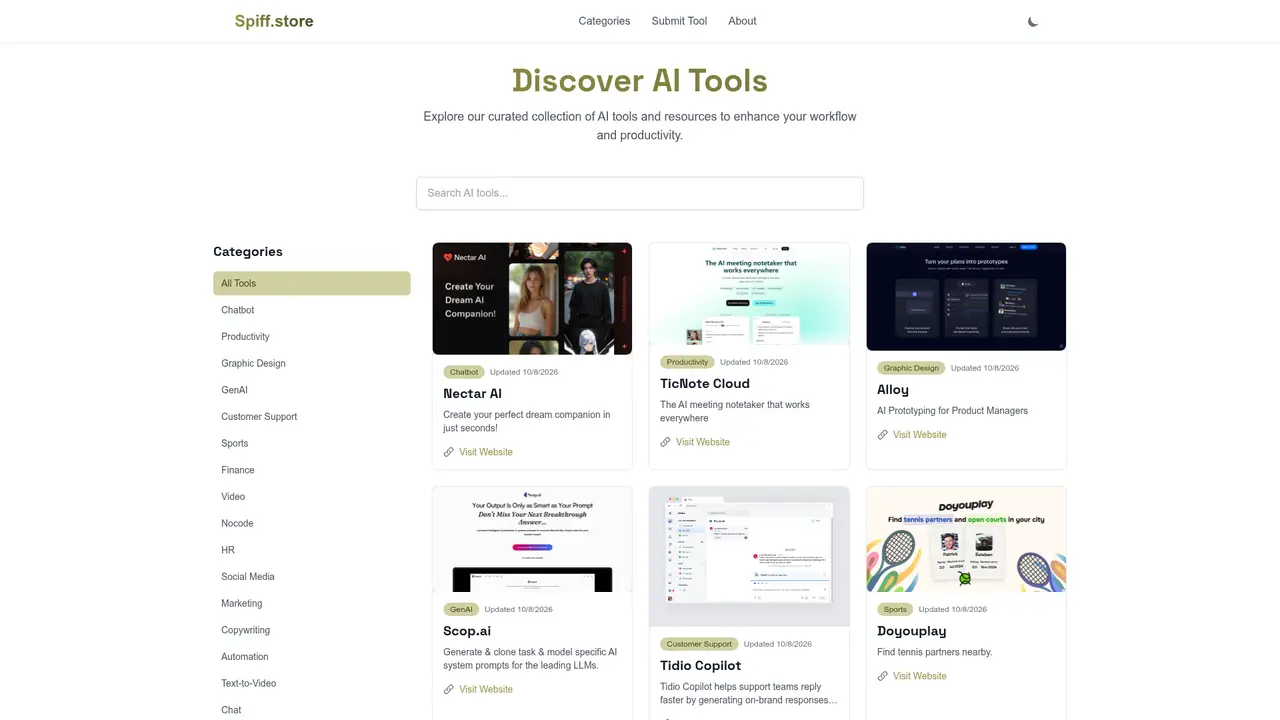Visit Website link for TicNote Cloud

click(703, 442)
